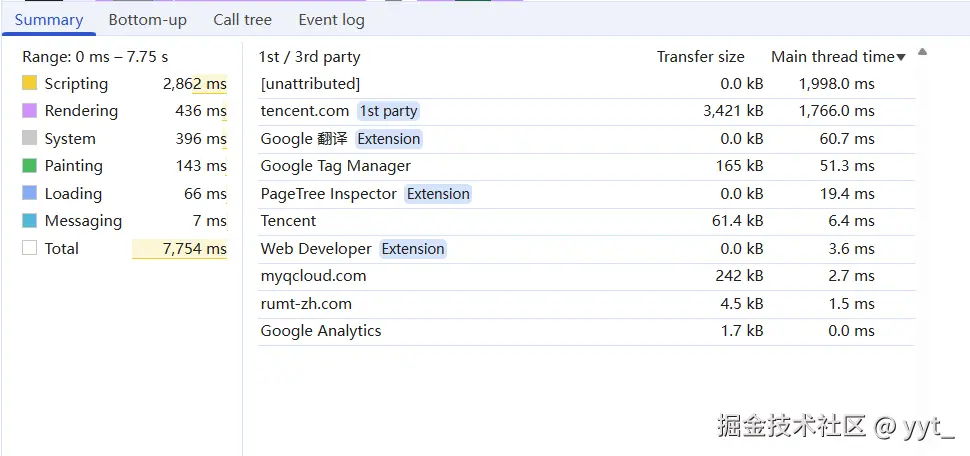
Task: Click the scrollbar up arrow
Action: 922,52
